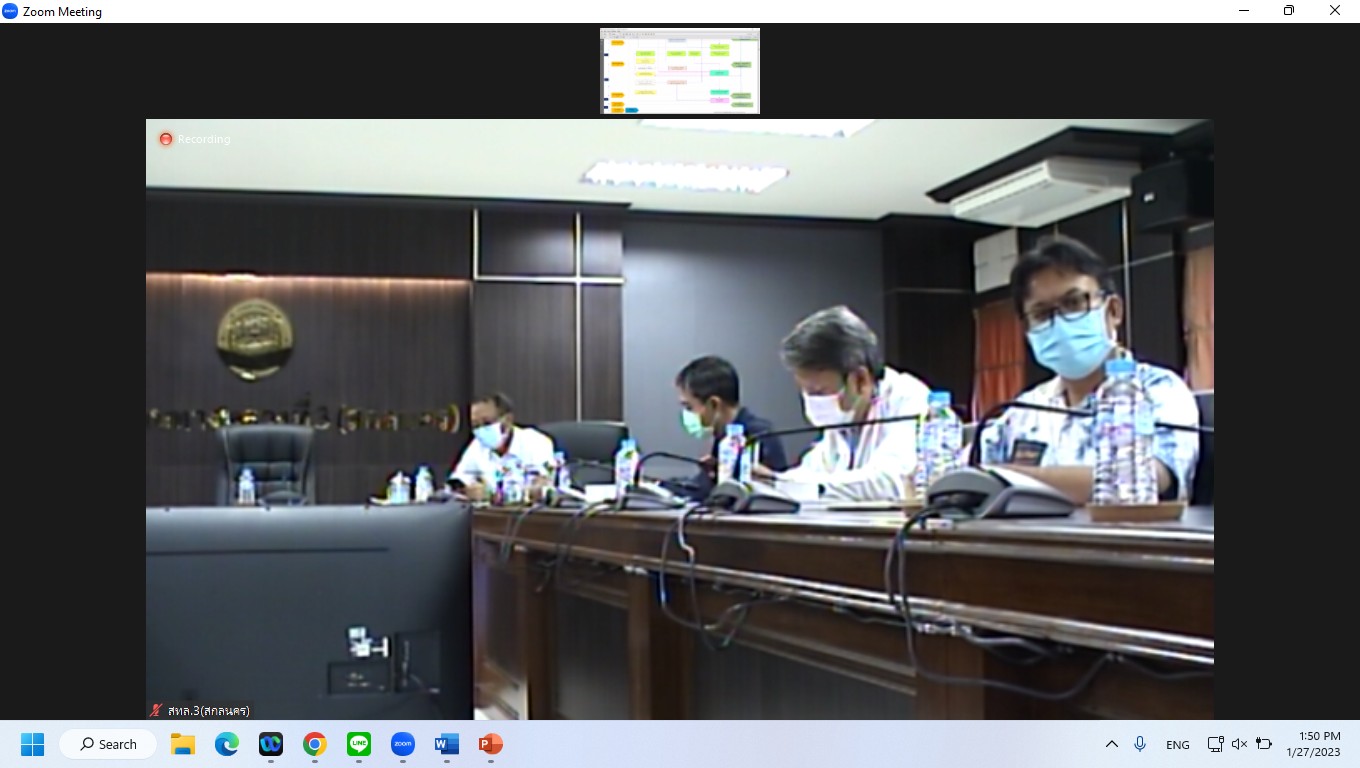Switch to Microsoft Word in the taskbar

click(447, 744)
